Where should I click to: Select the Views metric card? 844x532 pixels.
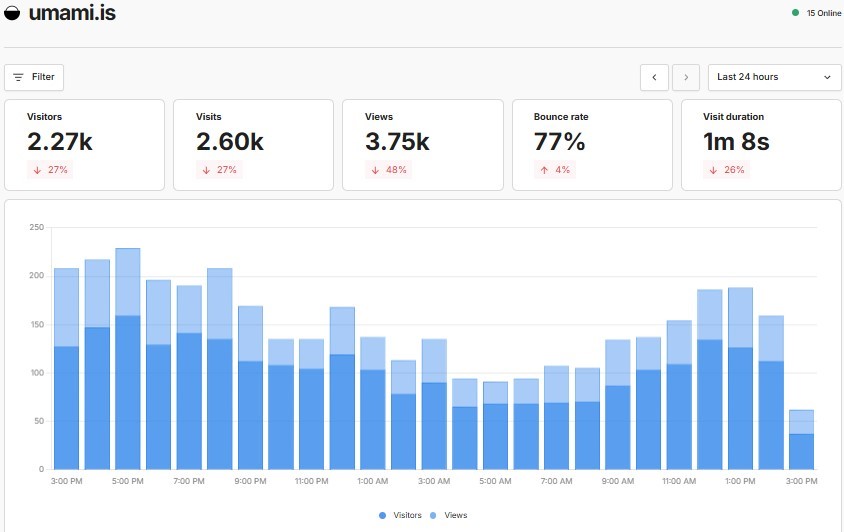[x=422, y=145]
